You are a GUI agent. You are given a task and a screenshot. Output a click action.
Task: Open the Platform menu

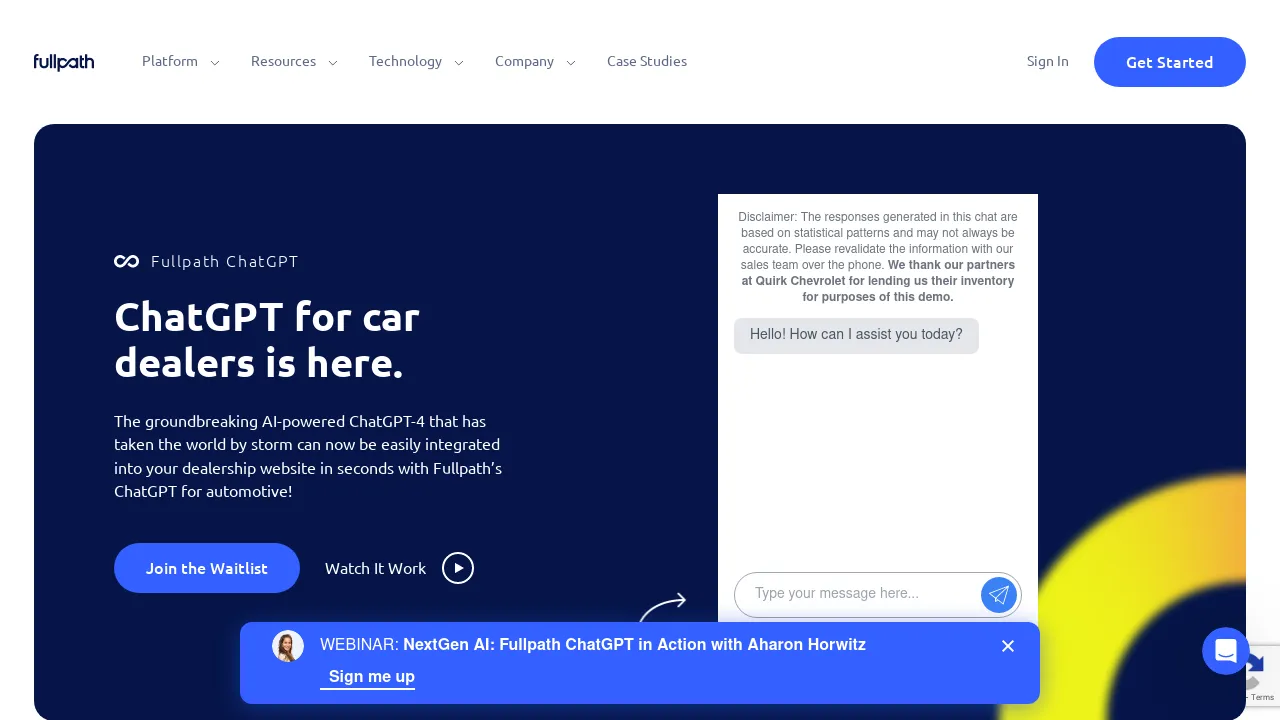point(170,61)
